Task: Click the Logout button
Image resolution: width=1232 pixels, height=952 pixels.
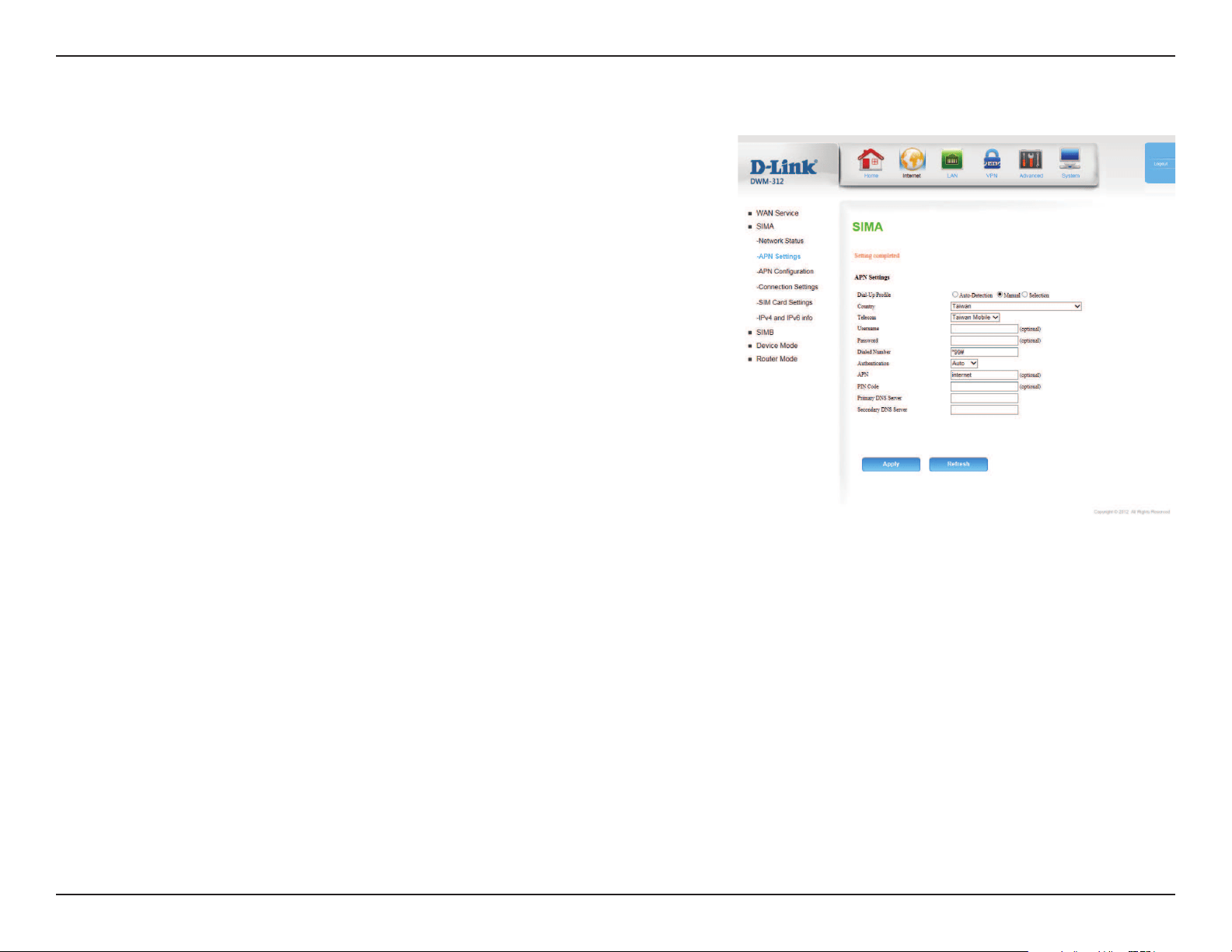Action: [x=1160, y=163]
